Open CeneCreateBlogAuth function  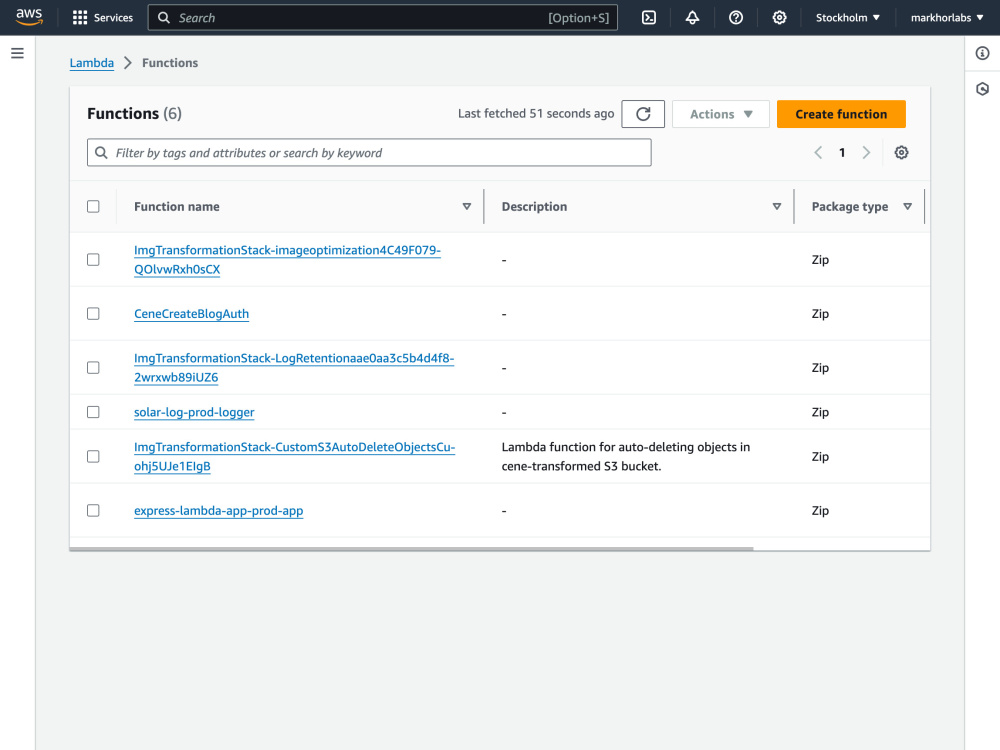pos(191,314)
